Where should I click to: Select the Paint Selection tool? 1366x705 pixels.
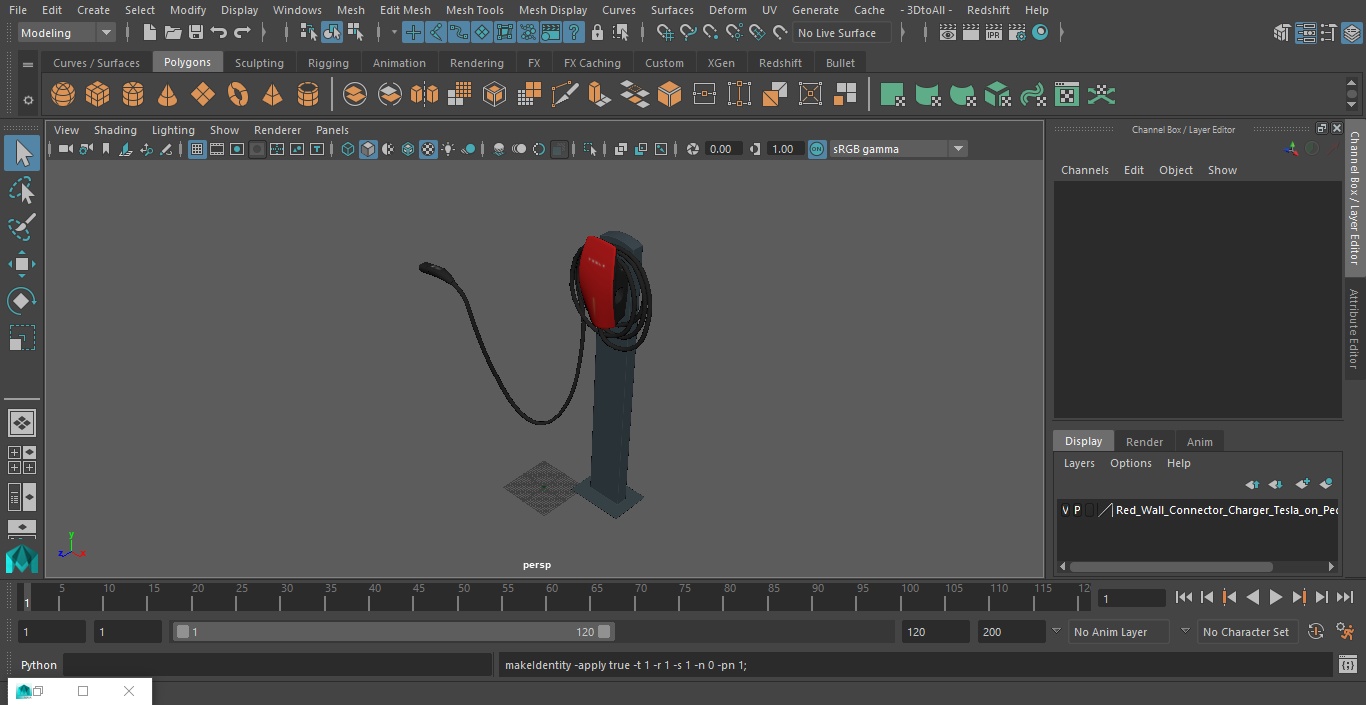tap(21, 226)
